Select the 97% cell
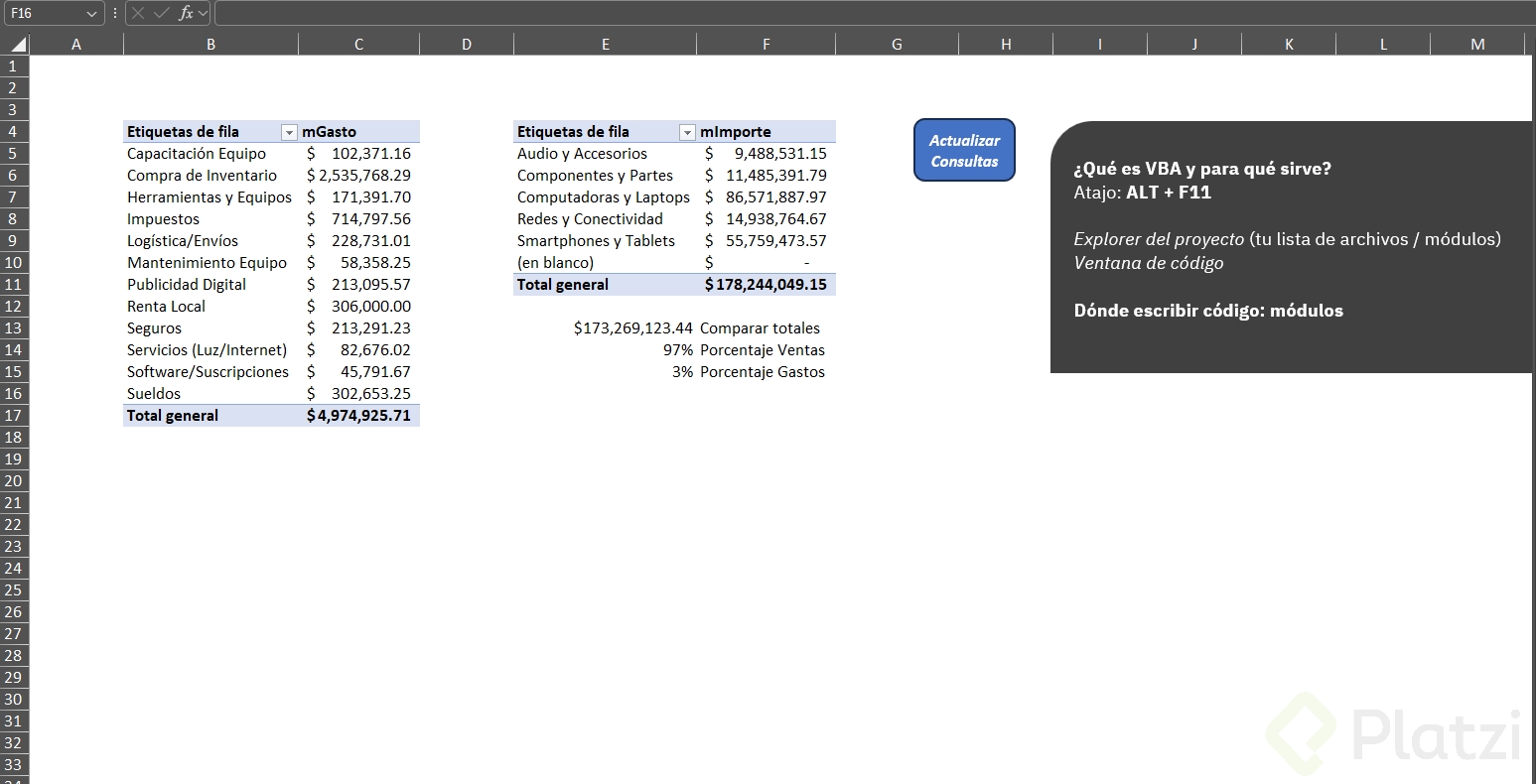 [605, 350]
